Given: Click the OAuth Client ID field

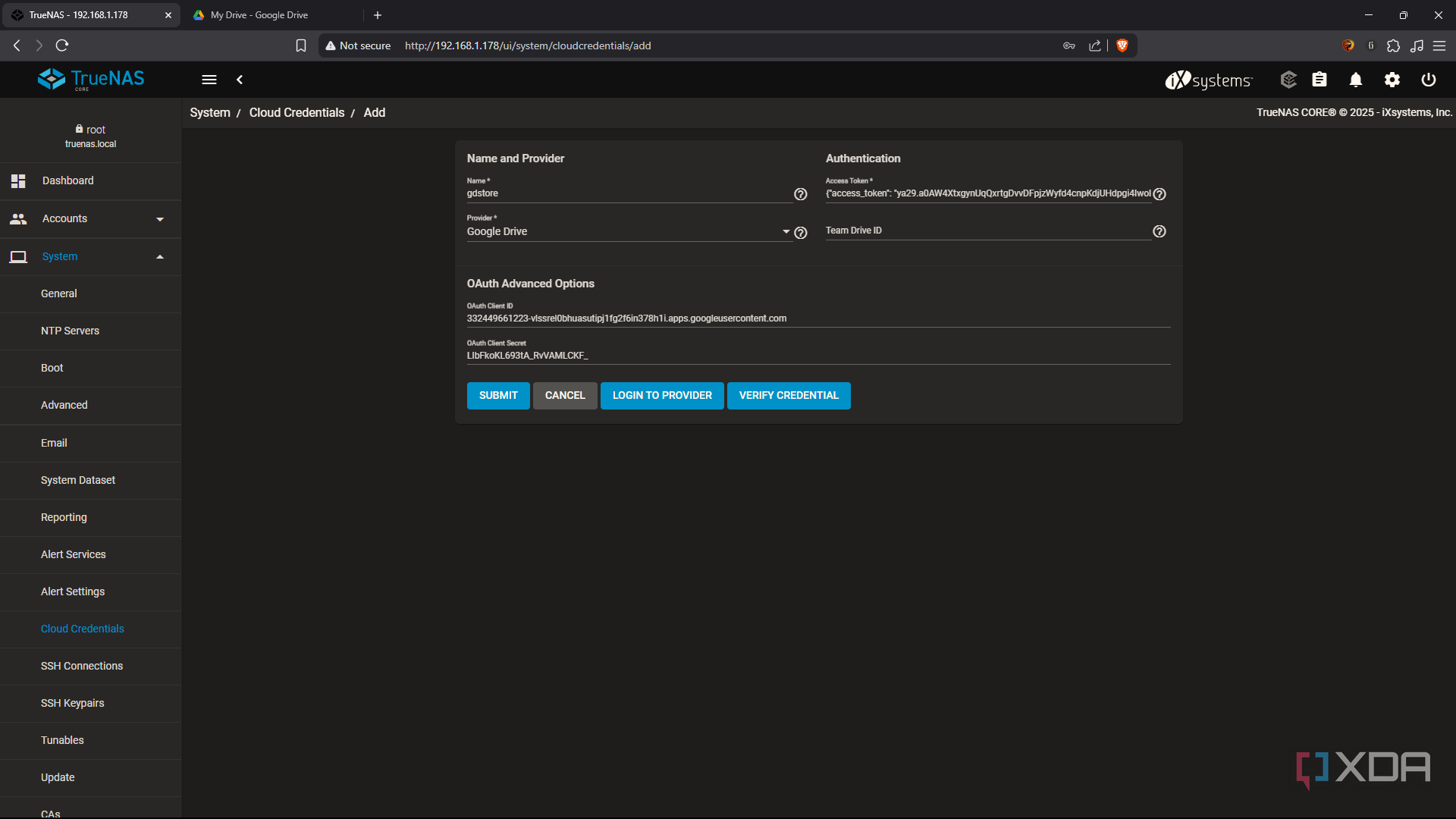Looking at the screenshot, I should coord(819,318).
